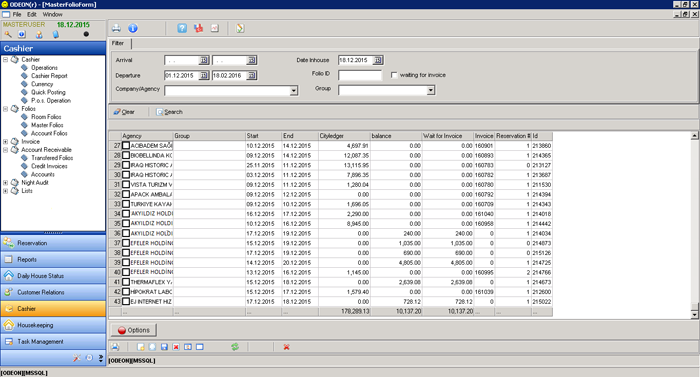Click the Search button
The height and width of the screenshot is (377, 700).
(x=169, y=112)
